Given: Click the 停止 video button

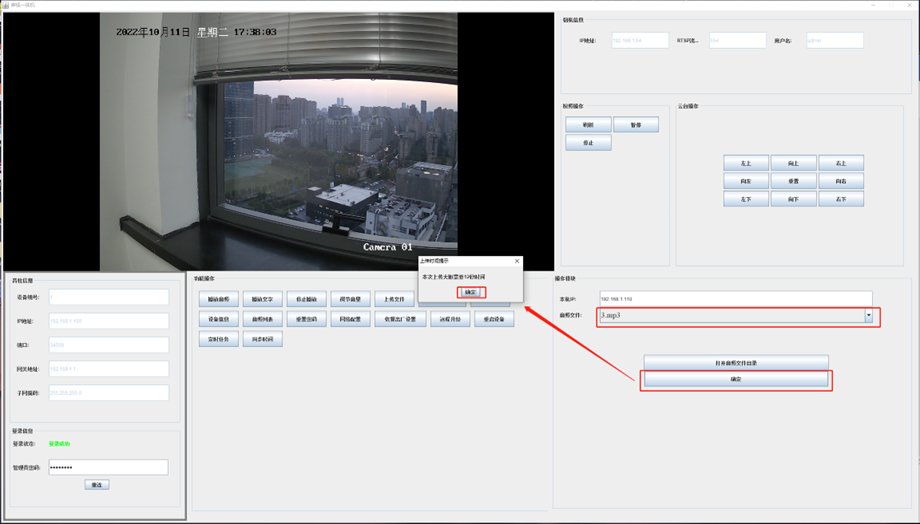Looking at the screenshot, I should coord(587,143).
